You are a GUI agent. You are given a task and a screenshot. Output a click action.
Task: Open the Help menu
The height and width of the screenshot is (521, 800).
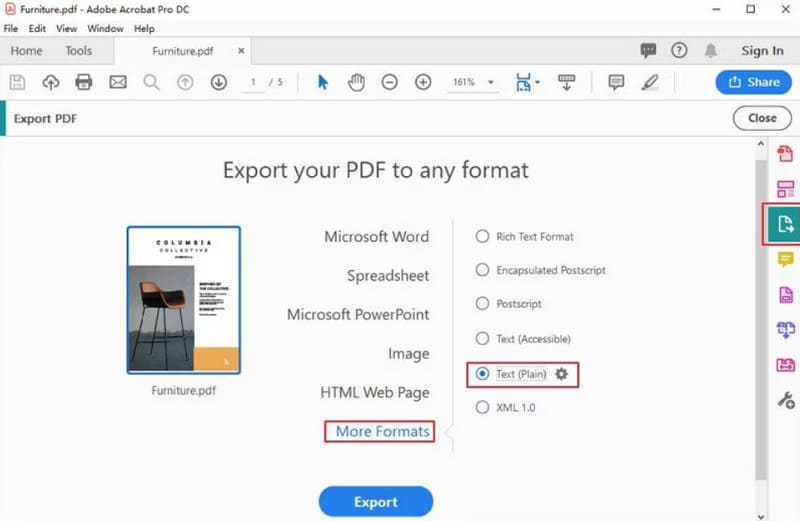tap(144, 29)
